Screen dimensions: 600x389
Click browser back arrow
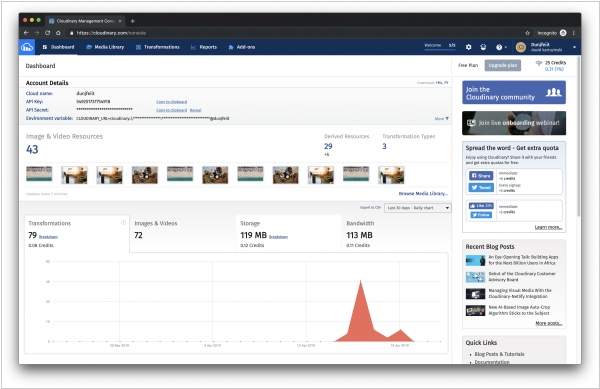coord(26,33)
